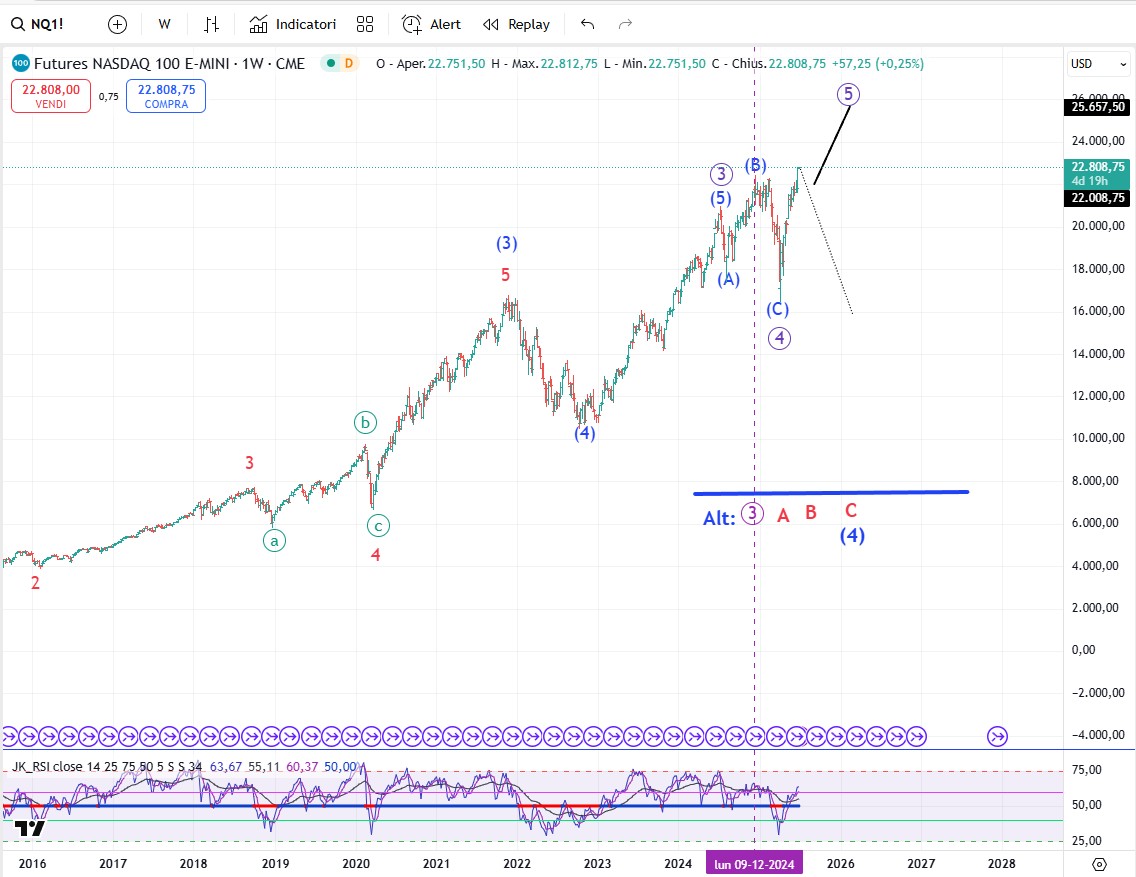Open the USD currency dropdown
Viewport: 1136px width, 877px height.
tap(1099, 64)
